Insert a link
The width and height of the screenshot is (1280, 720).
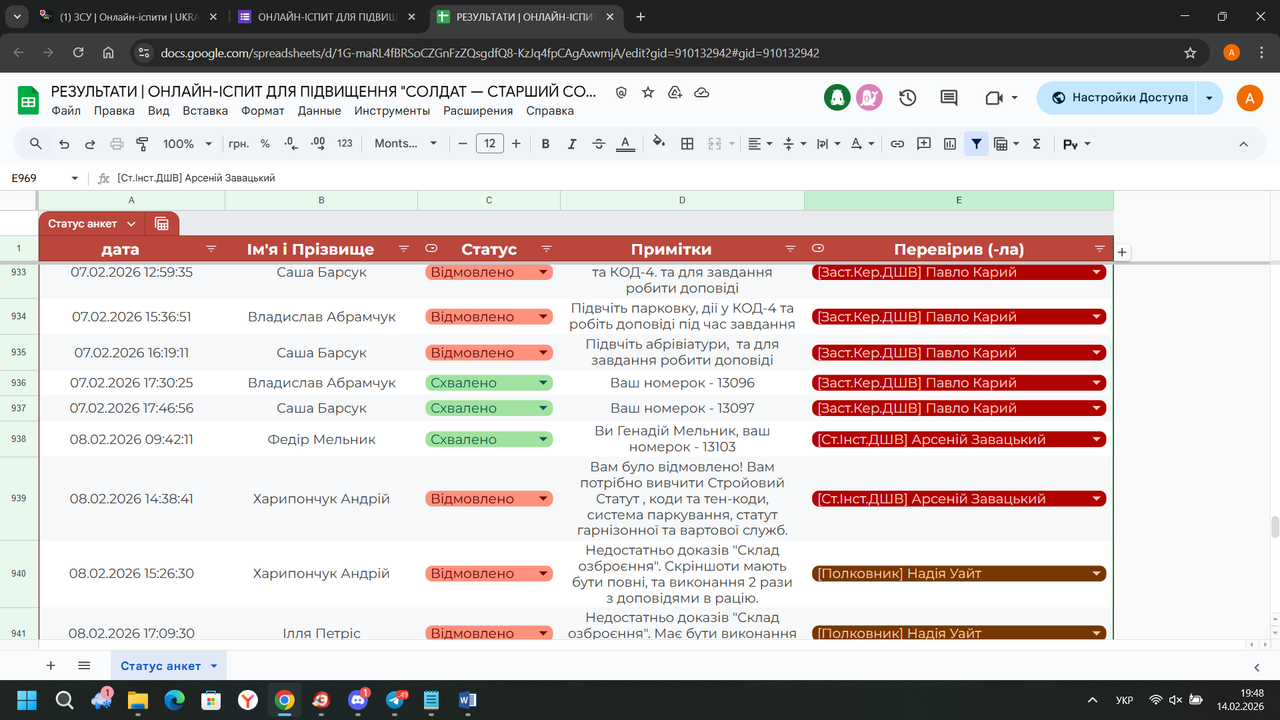[x=897, y=144]
